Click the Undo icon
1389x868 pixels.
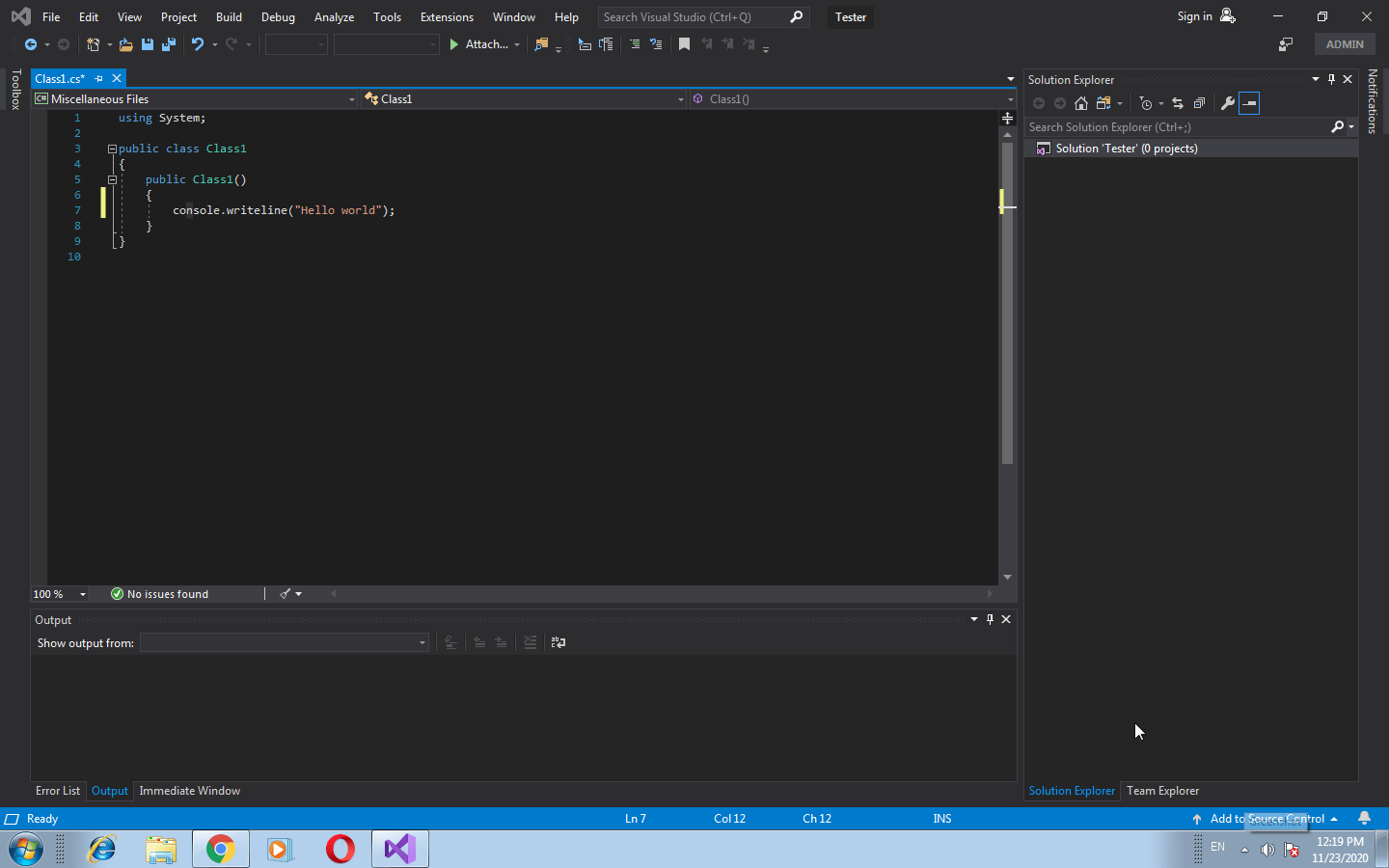coord(199,43)
